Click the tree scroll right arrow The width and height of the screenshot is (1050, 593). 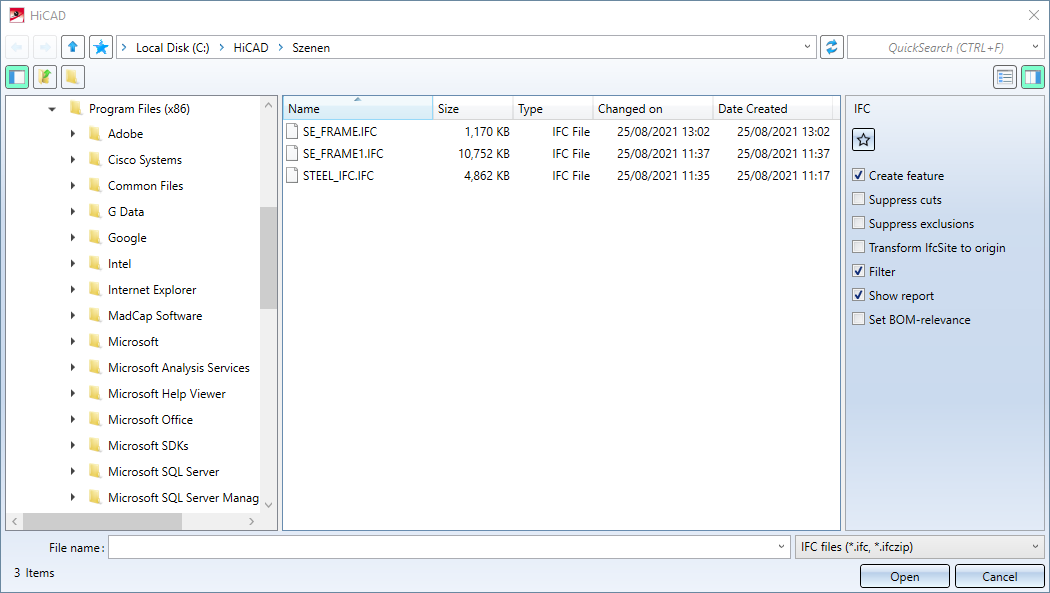pos(251,521)
